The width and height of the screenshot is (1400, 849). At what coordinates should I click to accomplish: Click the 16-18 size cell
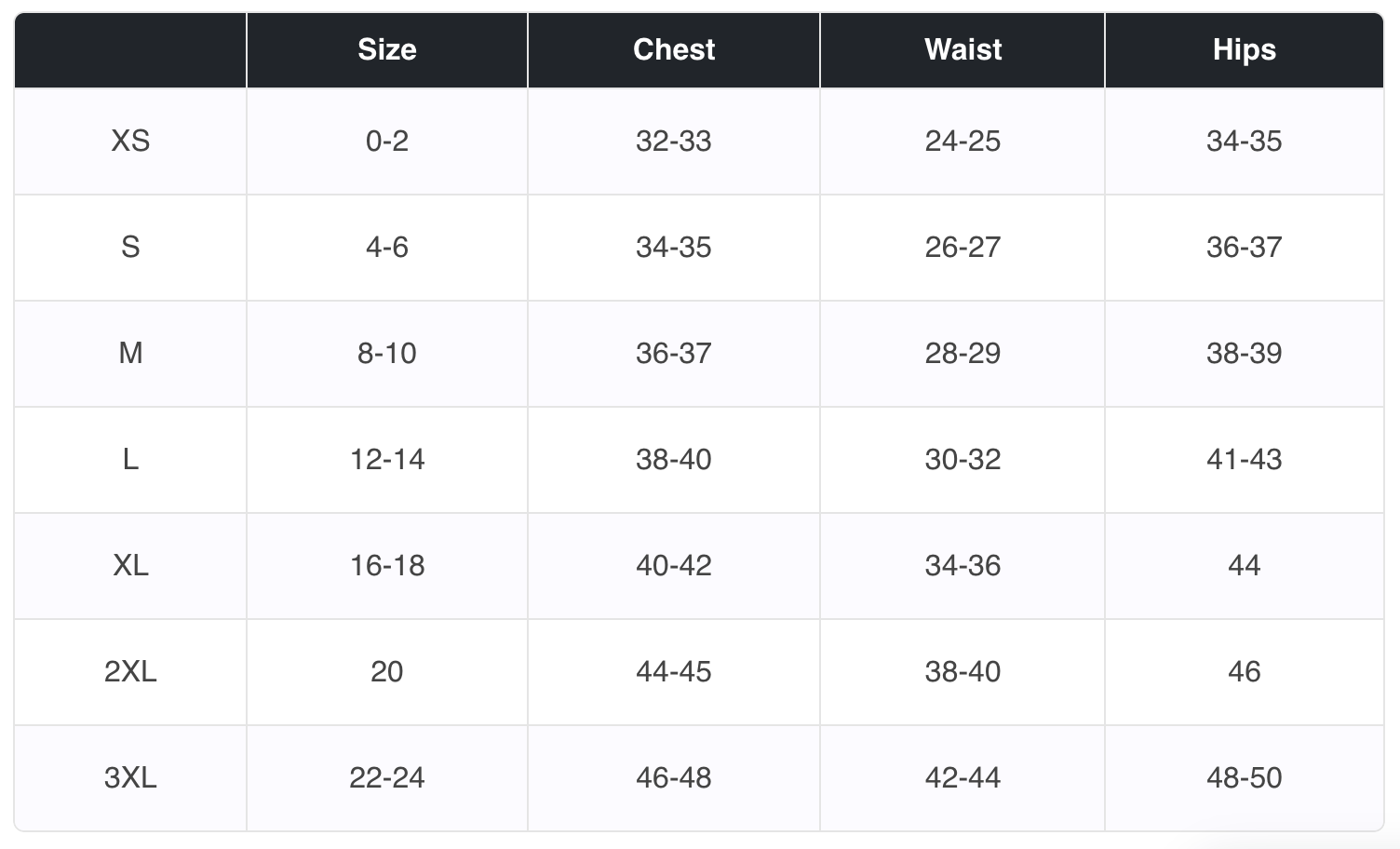click(x=387, y=566)
